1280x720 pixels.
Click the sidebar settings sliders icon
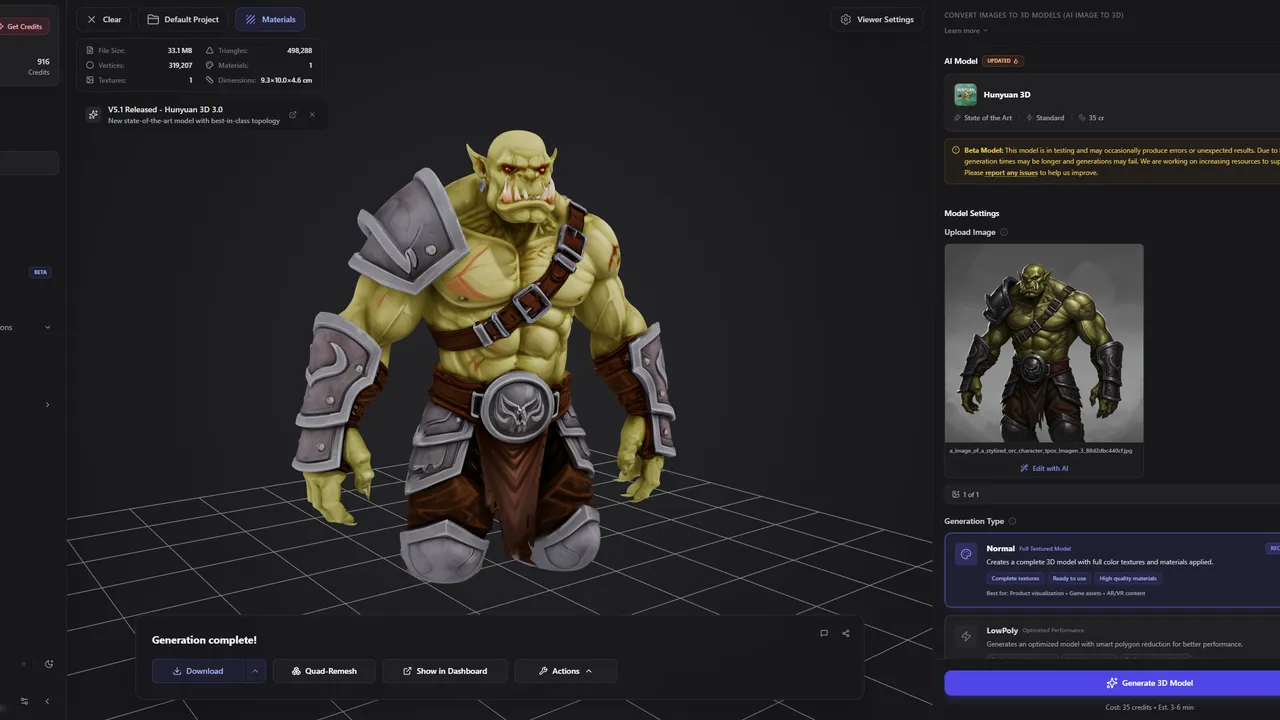coord(25,701)
